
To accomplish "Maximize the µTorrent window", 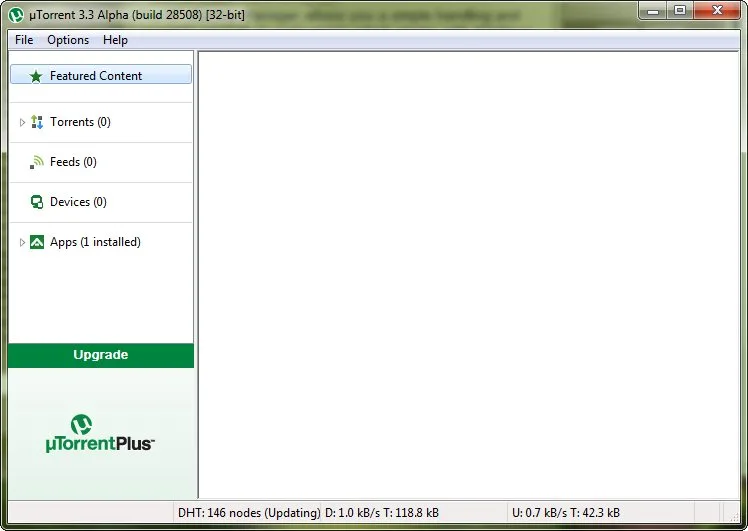I will click(x=680, y=11).
